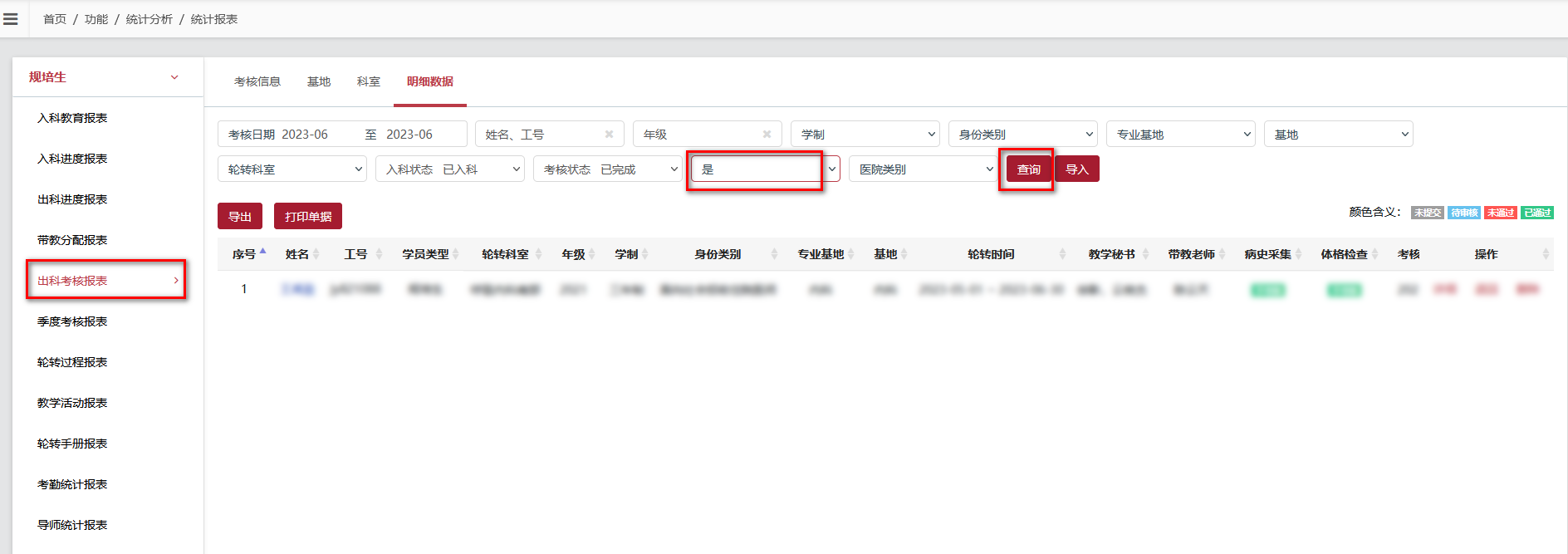The image size is (1568, 554).
Task: Sort by 身份类别 column icon
Action: pyautogui.click(x=774, y=254)
